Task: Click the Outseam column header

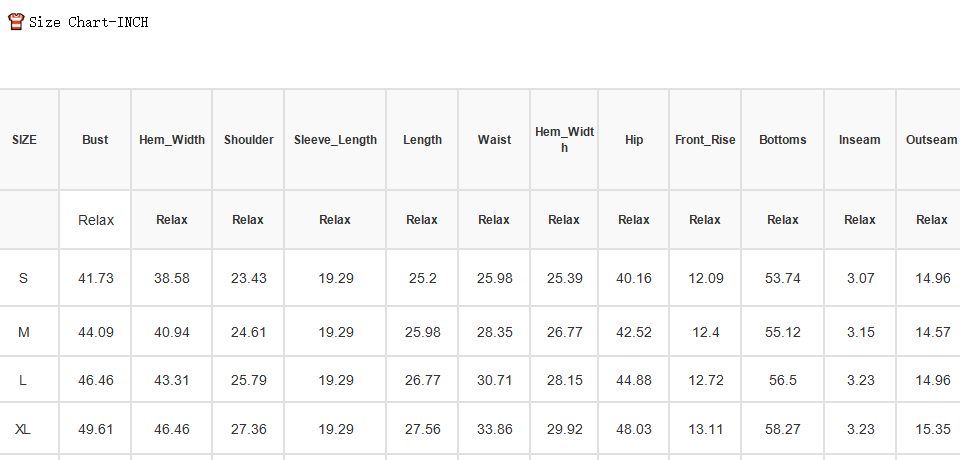Action: point(931,140)
